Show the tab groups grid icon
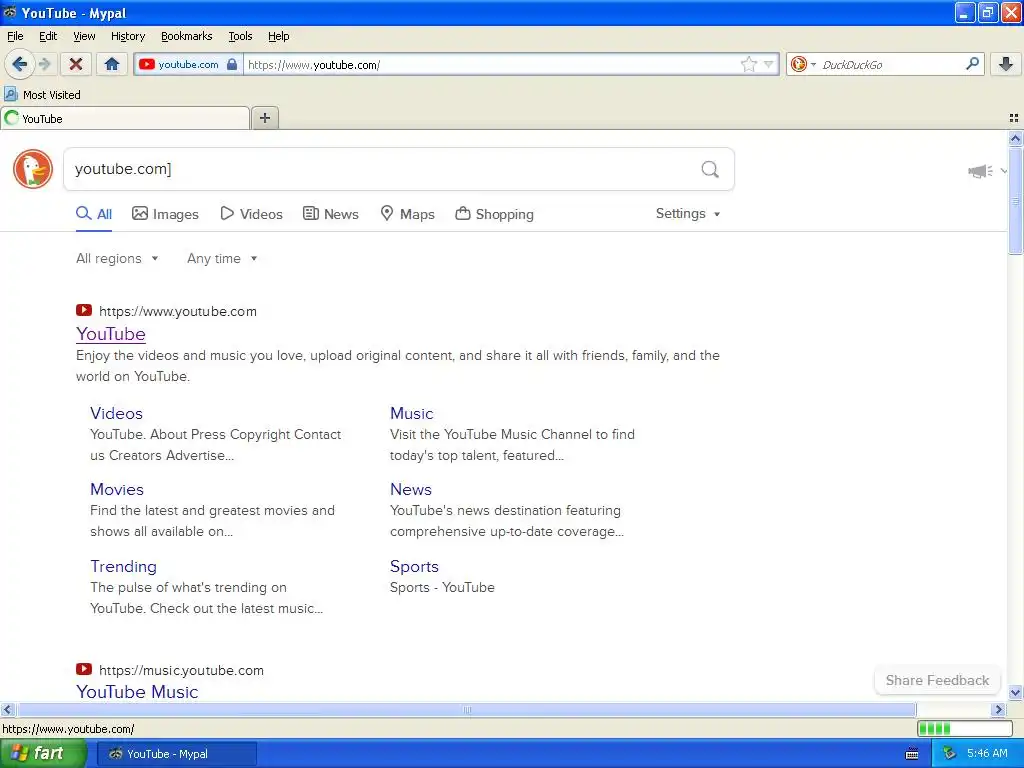Screen dimensions: 1024x768 click(x=1014, y=118)
